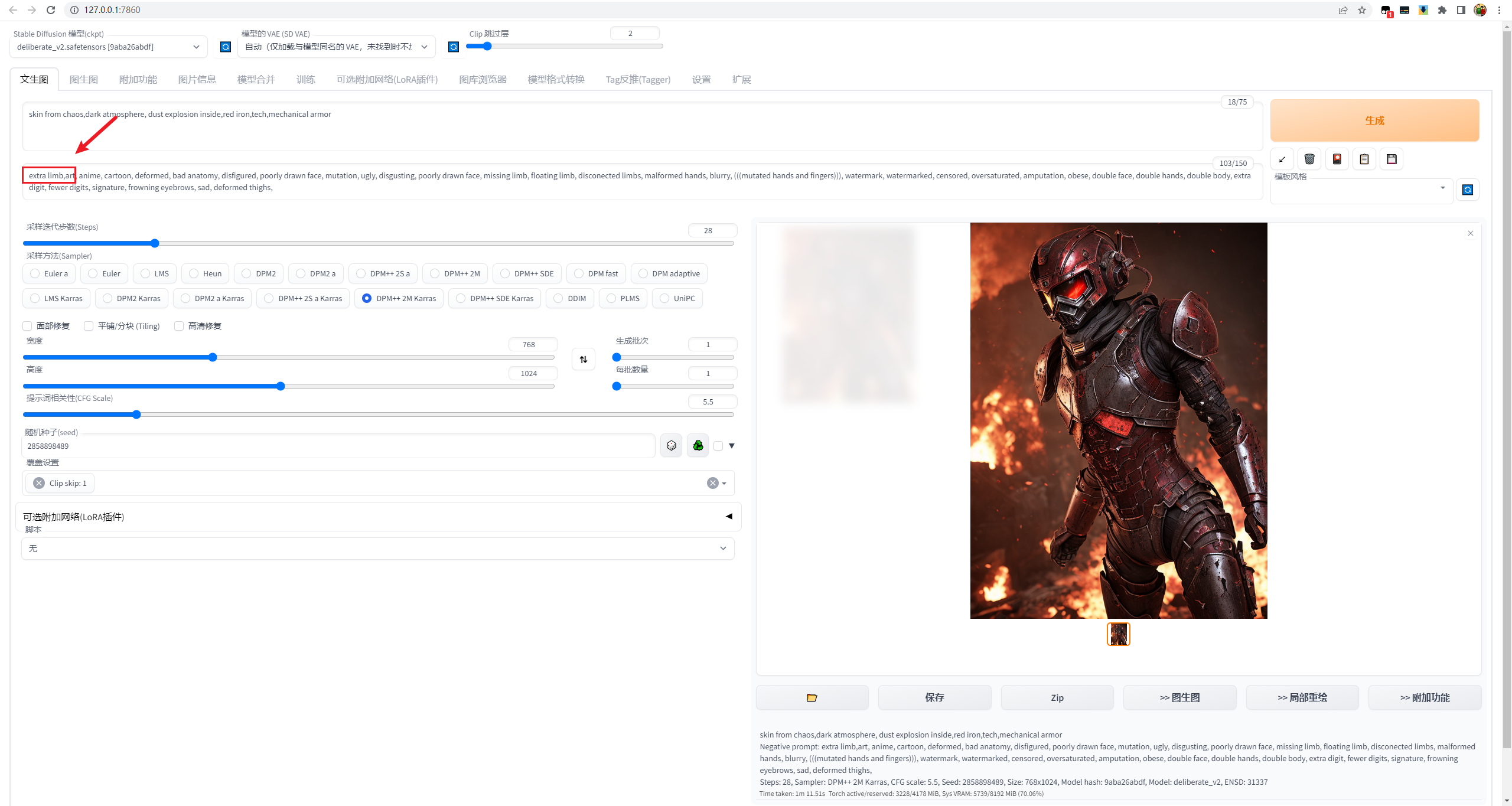Toggle the 高清修复 checkbox
1512x806 pixels.
click(x=179, y=326)
